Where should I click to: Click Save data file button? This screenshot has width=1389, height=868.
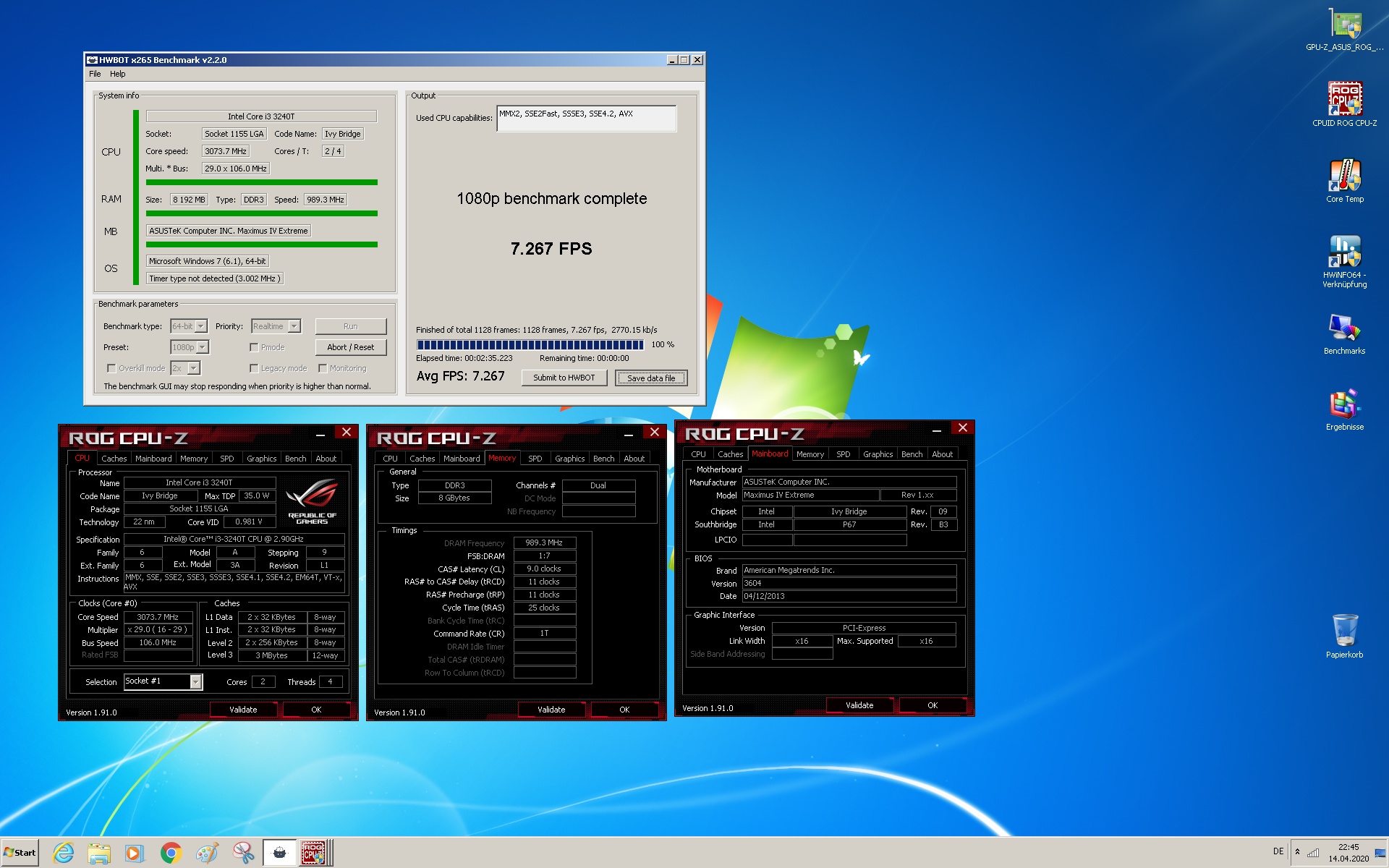pyautogui.click(x=651, y=378)
